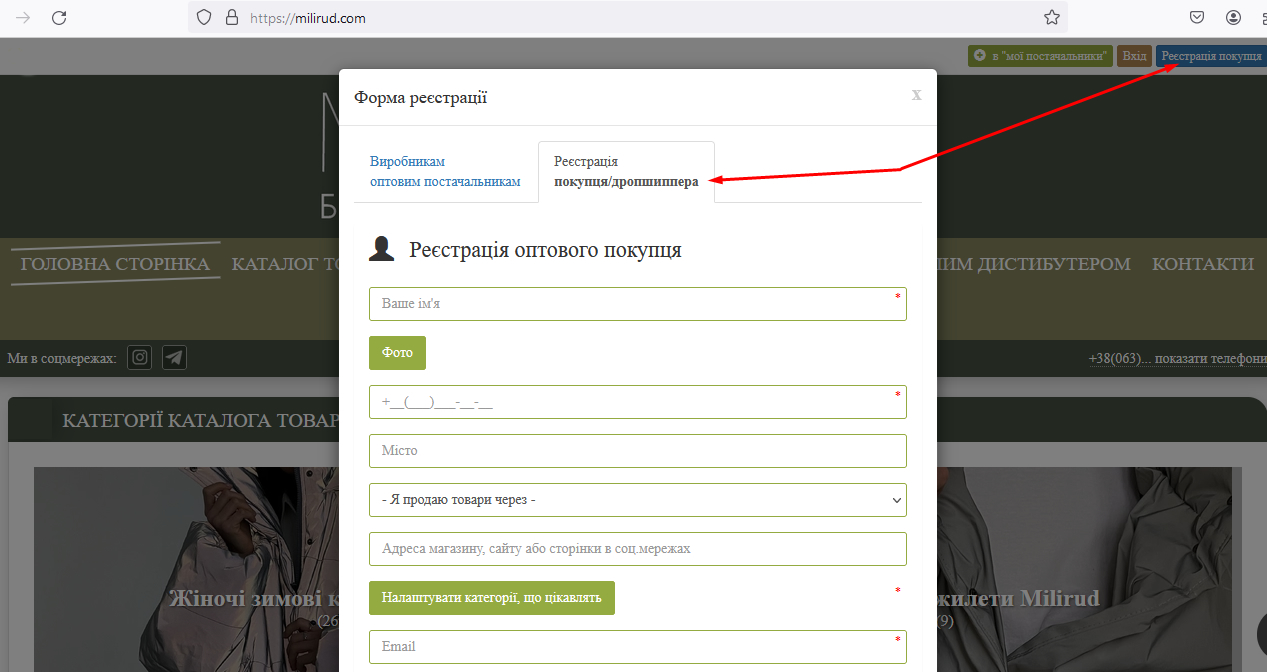Open the Telegram social media icon

point(174,357)
